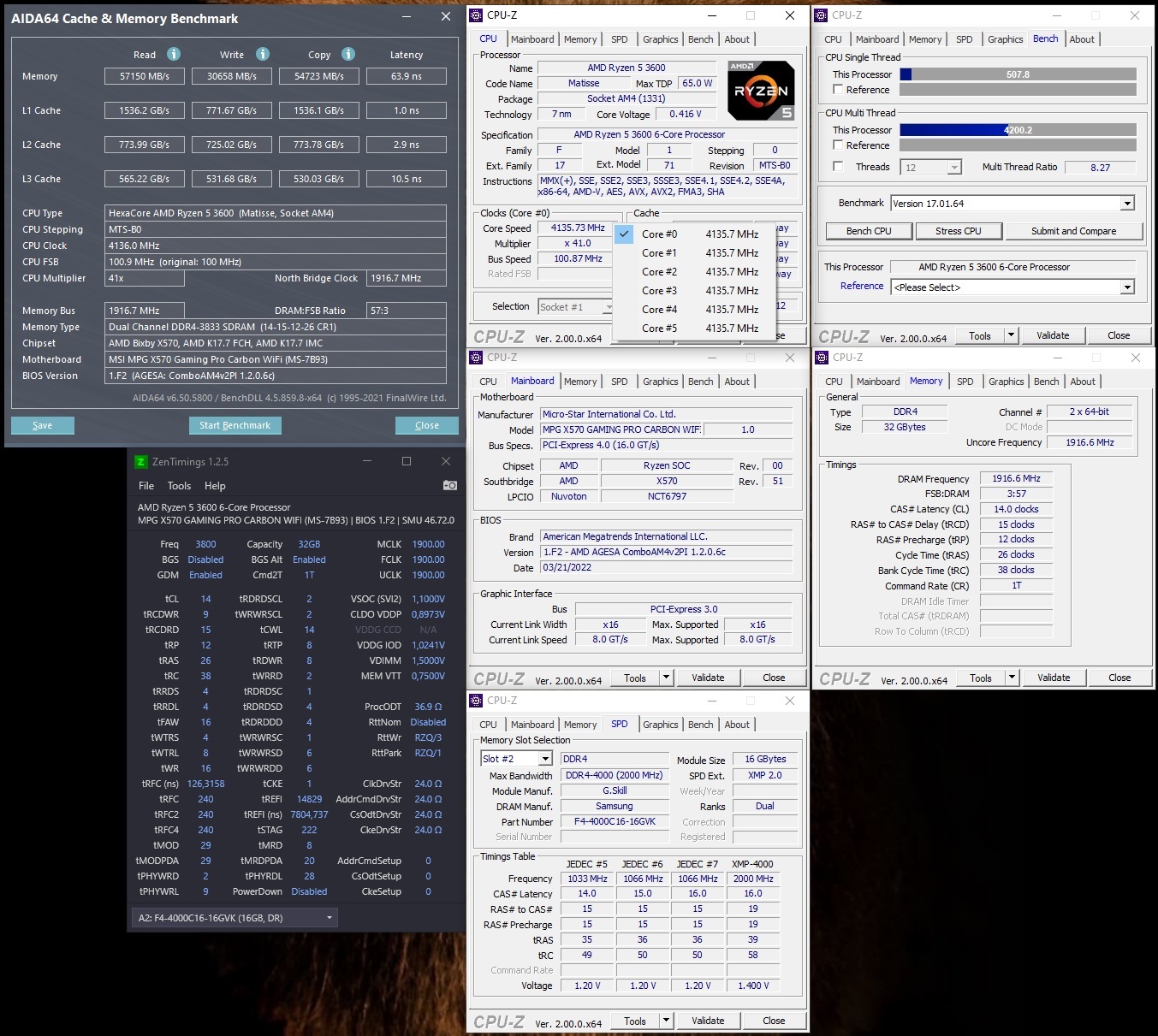Open the Graphics tab in the CPU-Z Memory window
The image size is (1158, 1036).
[1006, 382]
